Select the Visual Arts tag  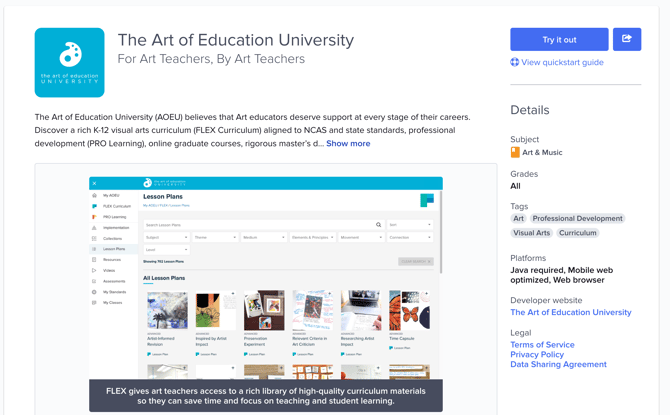[531, 233]
